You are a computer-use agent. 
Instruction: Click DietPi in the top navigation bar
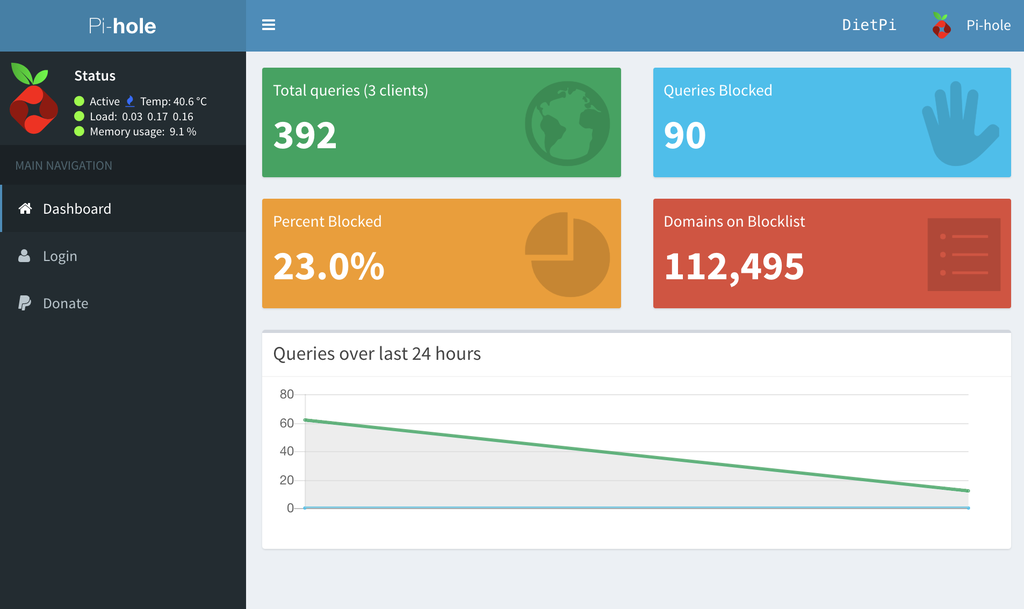(x=868, y=25)
